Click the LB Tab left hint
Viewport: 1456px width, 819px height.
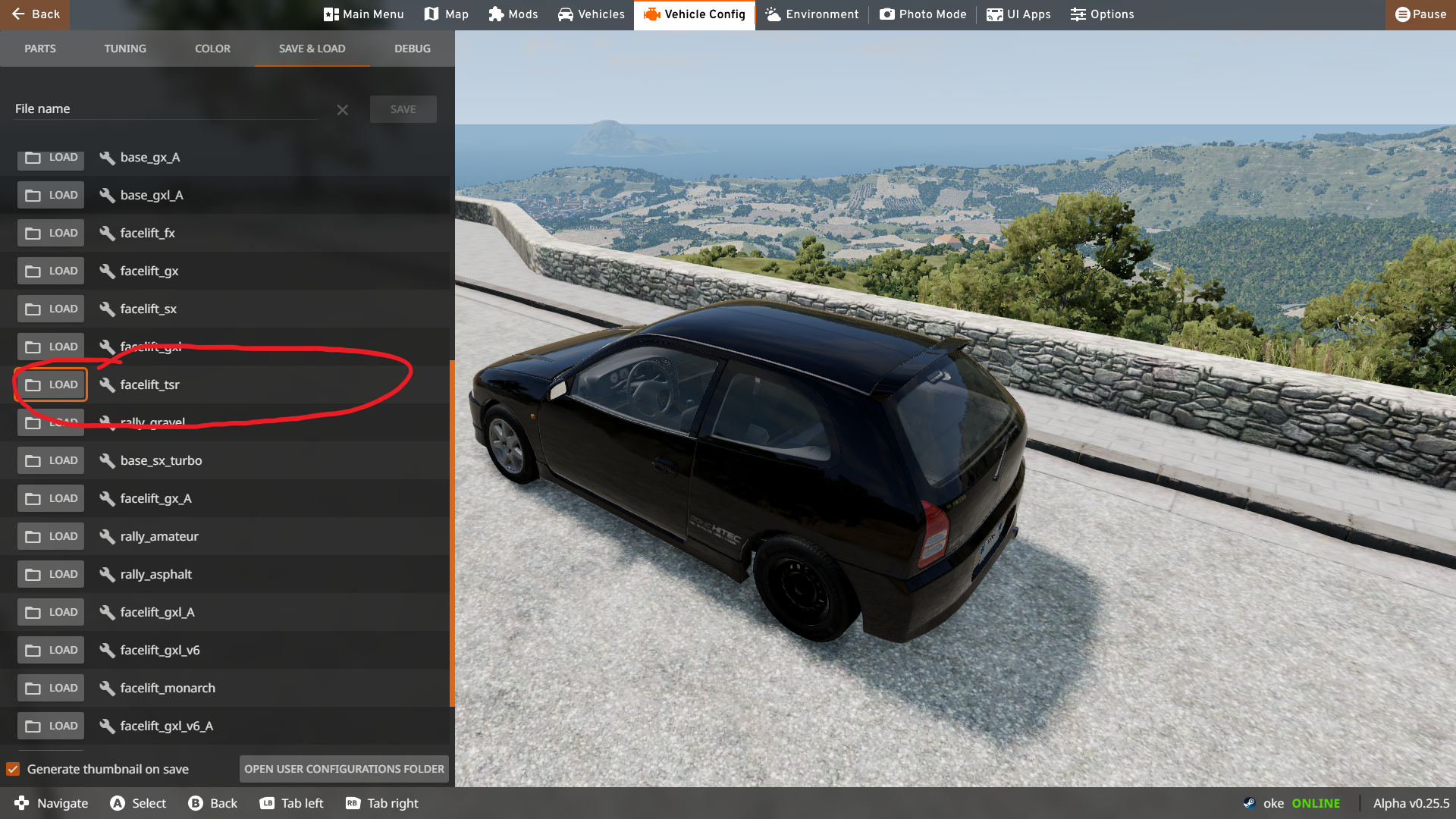pos(291,803)
